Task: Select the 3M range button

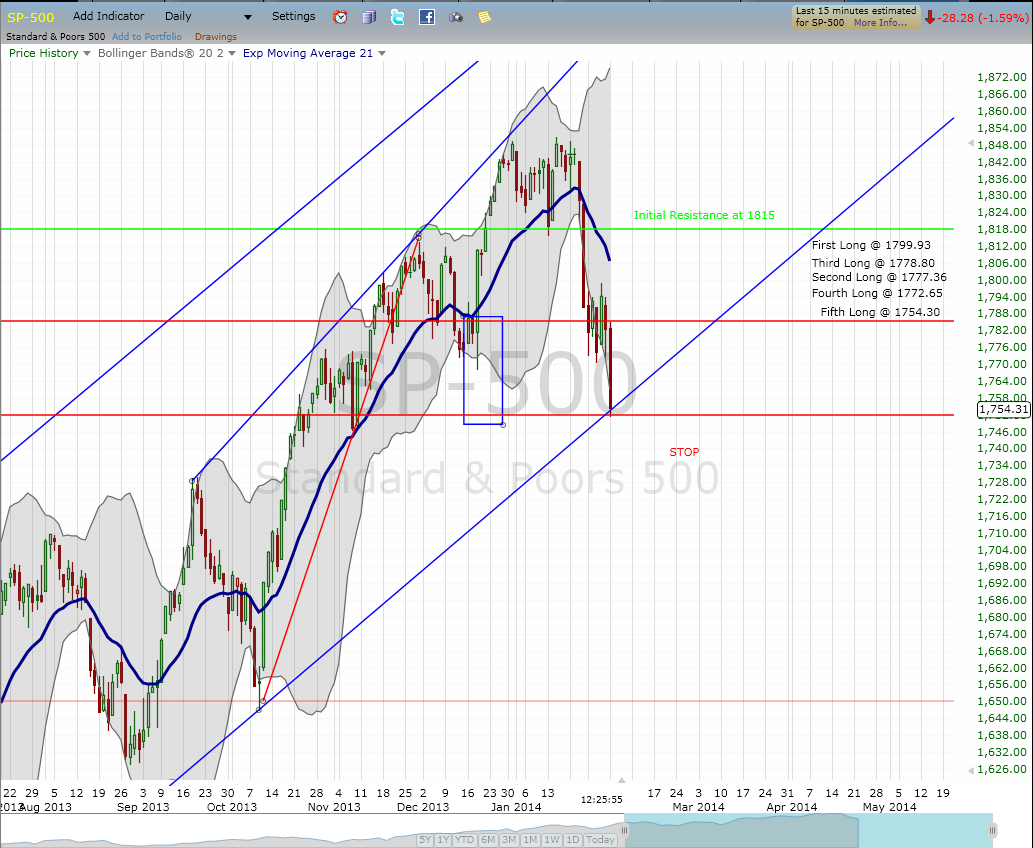Action: point(509,839)
